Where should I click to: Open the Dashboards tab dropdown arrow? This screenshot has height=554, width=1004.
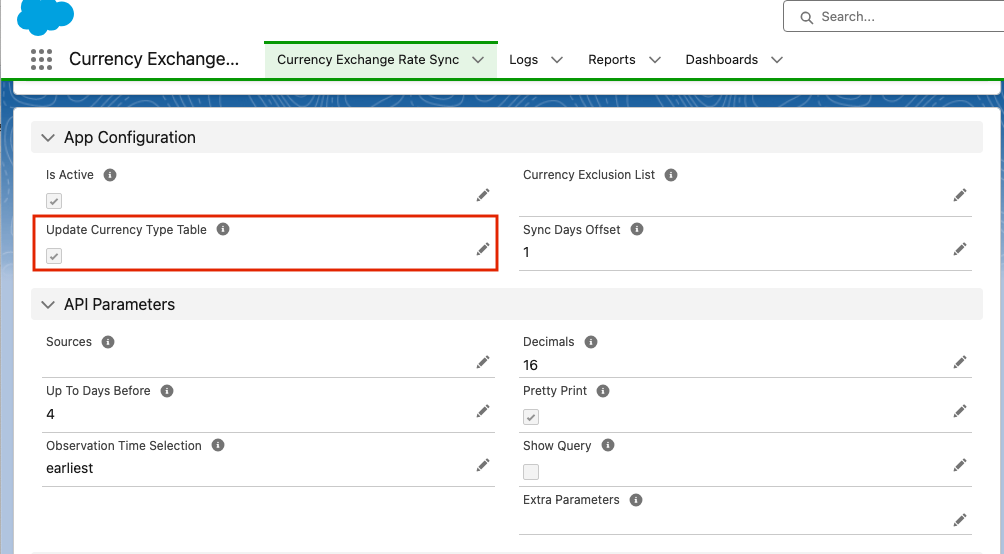(x=777, y=60)
